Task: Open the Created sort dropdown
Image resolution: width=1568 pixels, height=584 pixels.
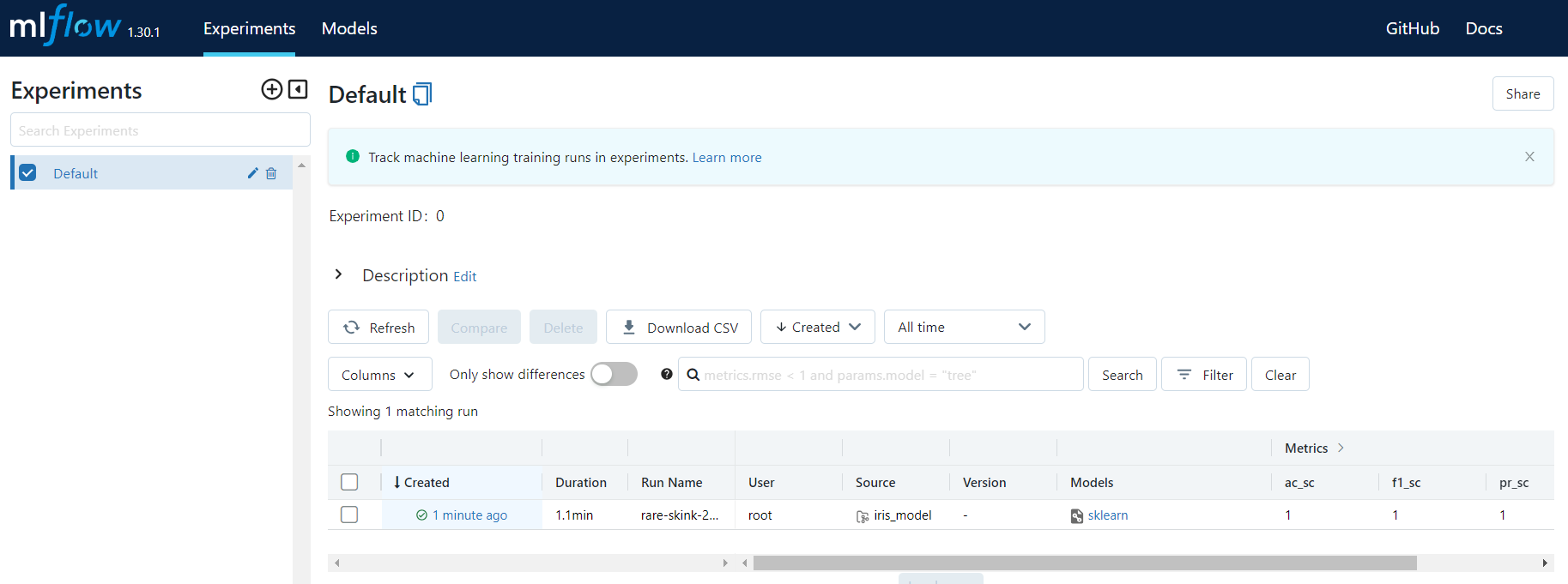Action: pyautogui.click(x=817, y=327)
